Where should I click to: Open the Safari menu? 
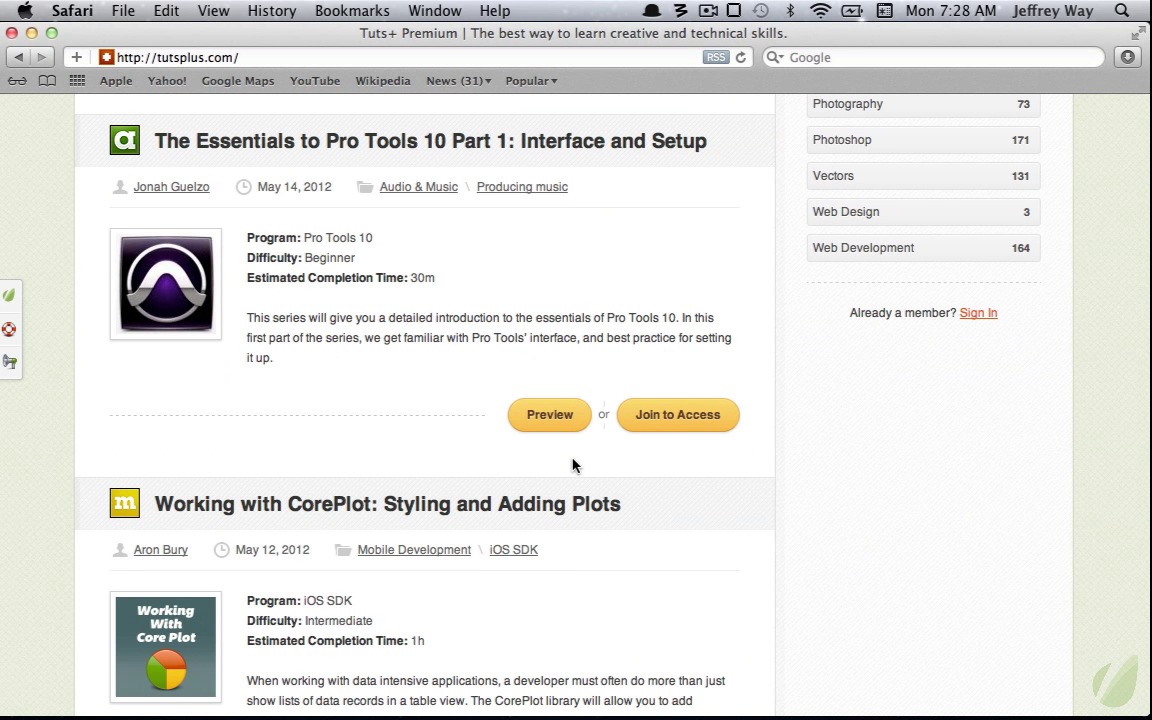(x=72, y=10)
